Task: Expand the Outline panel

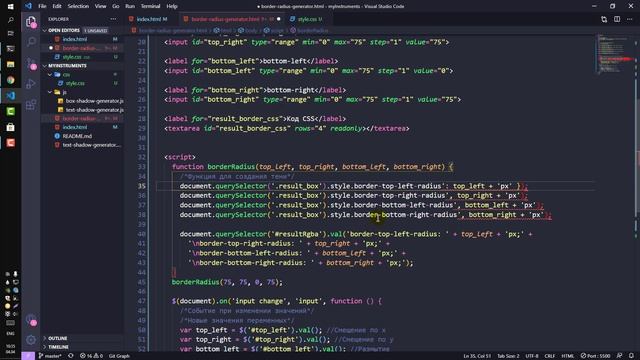Action: pos(58,338)
